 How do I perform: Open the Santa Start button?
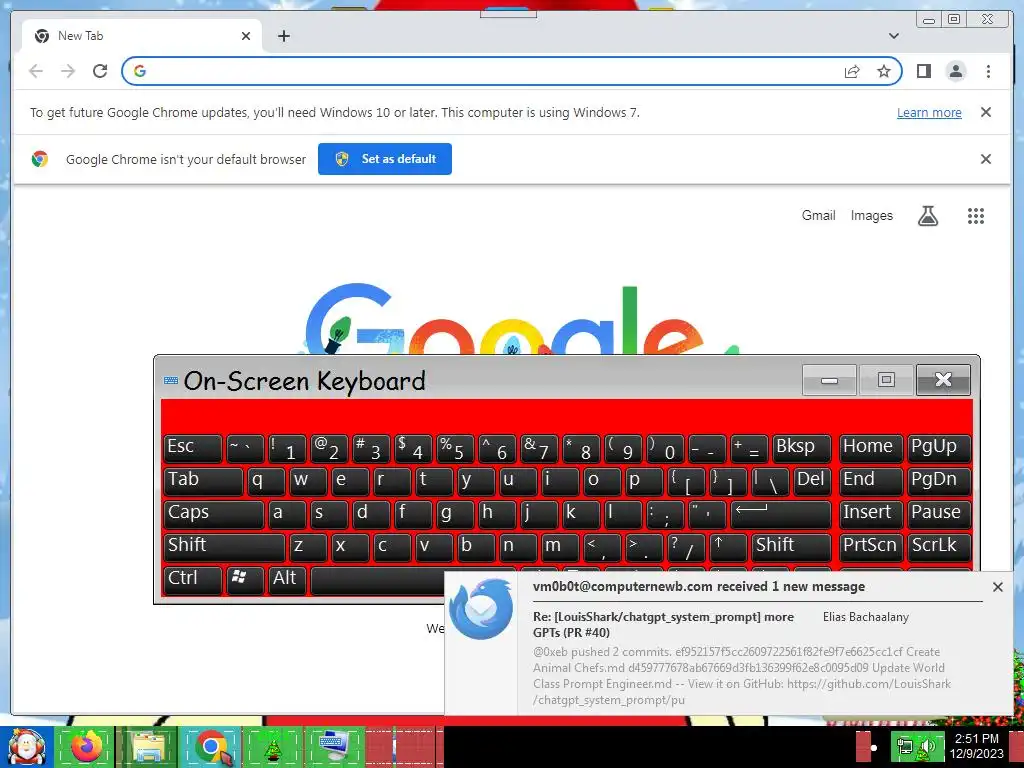(x=25, y=747)
